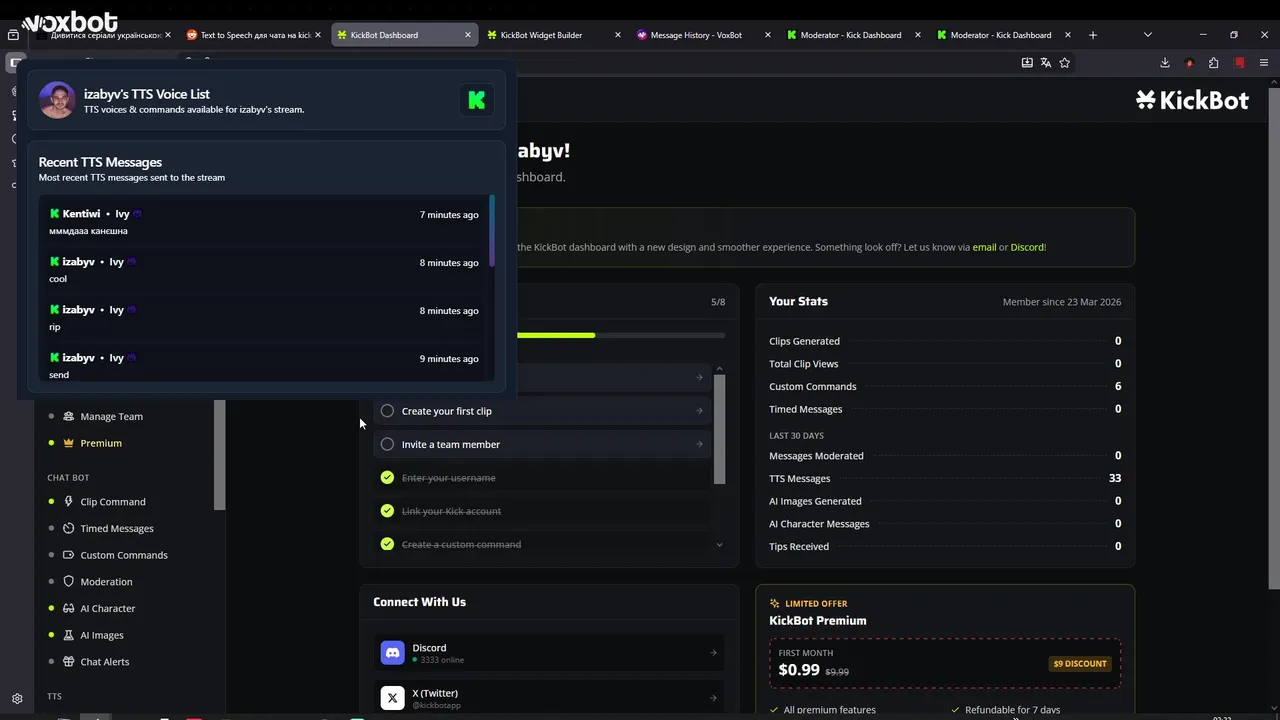
Task: Switch to the Text to Speech для чата tab
Action: [x=254, y=35]
